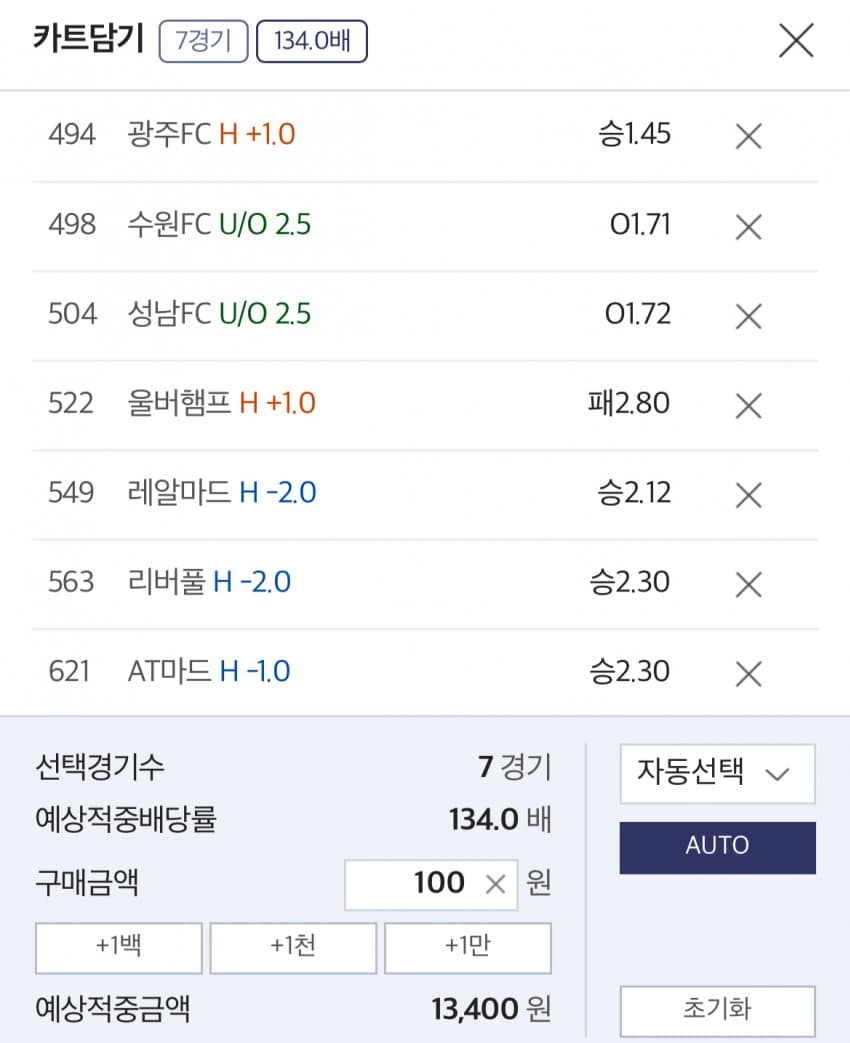Remove the 522 울버햄프 selection
The height and width of the screenshot is (1043, 850).
(x=749, y=405)
